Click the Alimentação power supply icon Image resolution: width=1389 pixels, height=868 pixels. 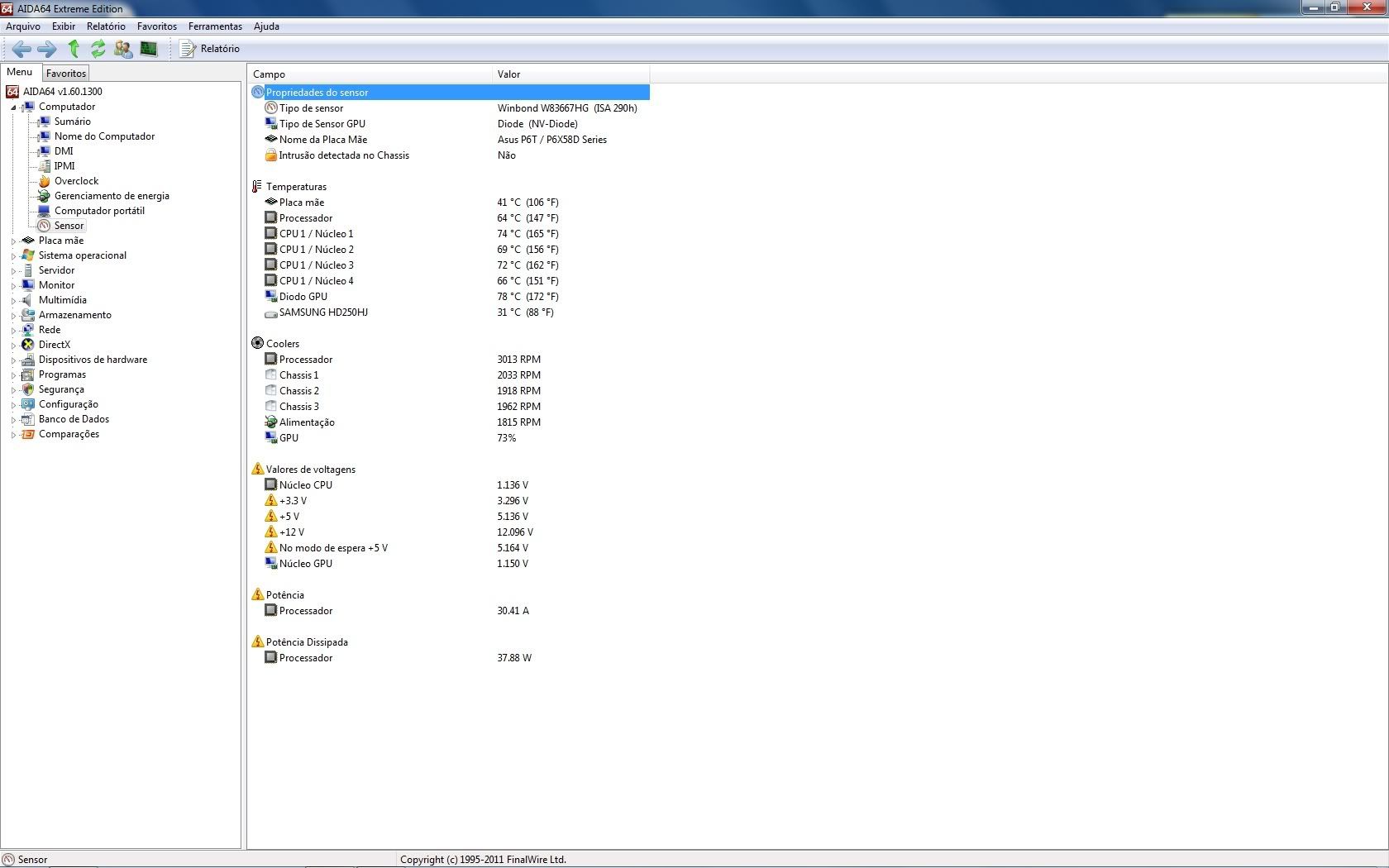click(270, 422)
